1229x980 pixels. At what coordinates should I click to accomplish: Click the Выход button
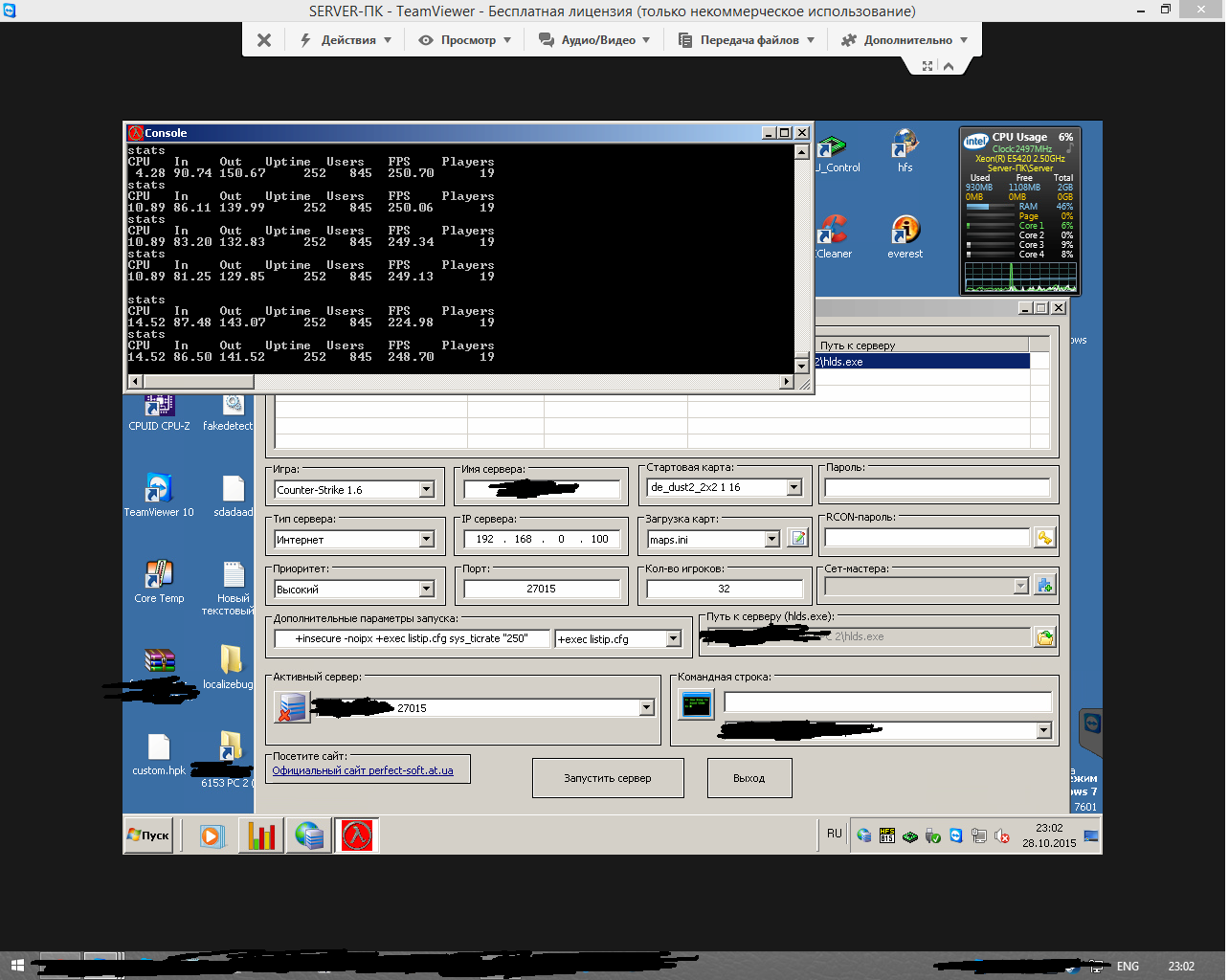(x=749, y=778)
